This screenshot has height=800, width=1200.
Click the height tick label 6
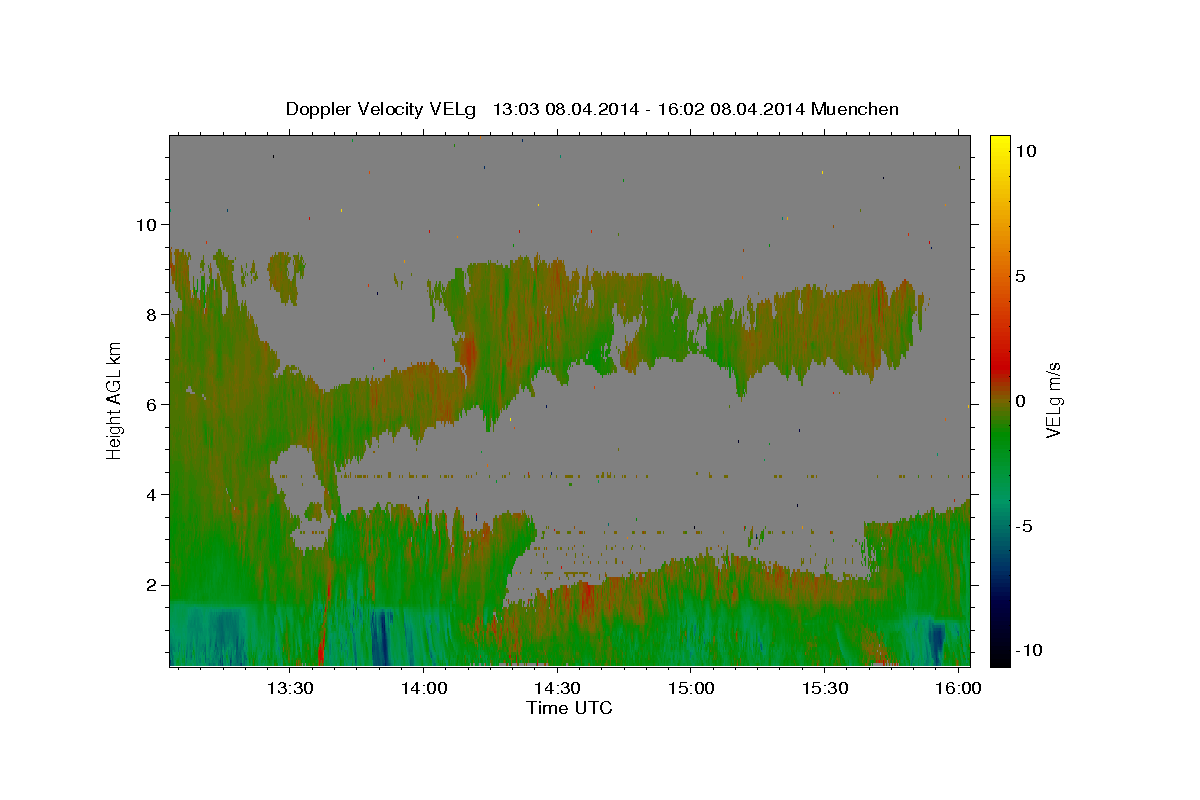[153, 405]
